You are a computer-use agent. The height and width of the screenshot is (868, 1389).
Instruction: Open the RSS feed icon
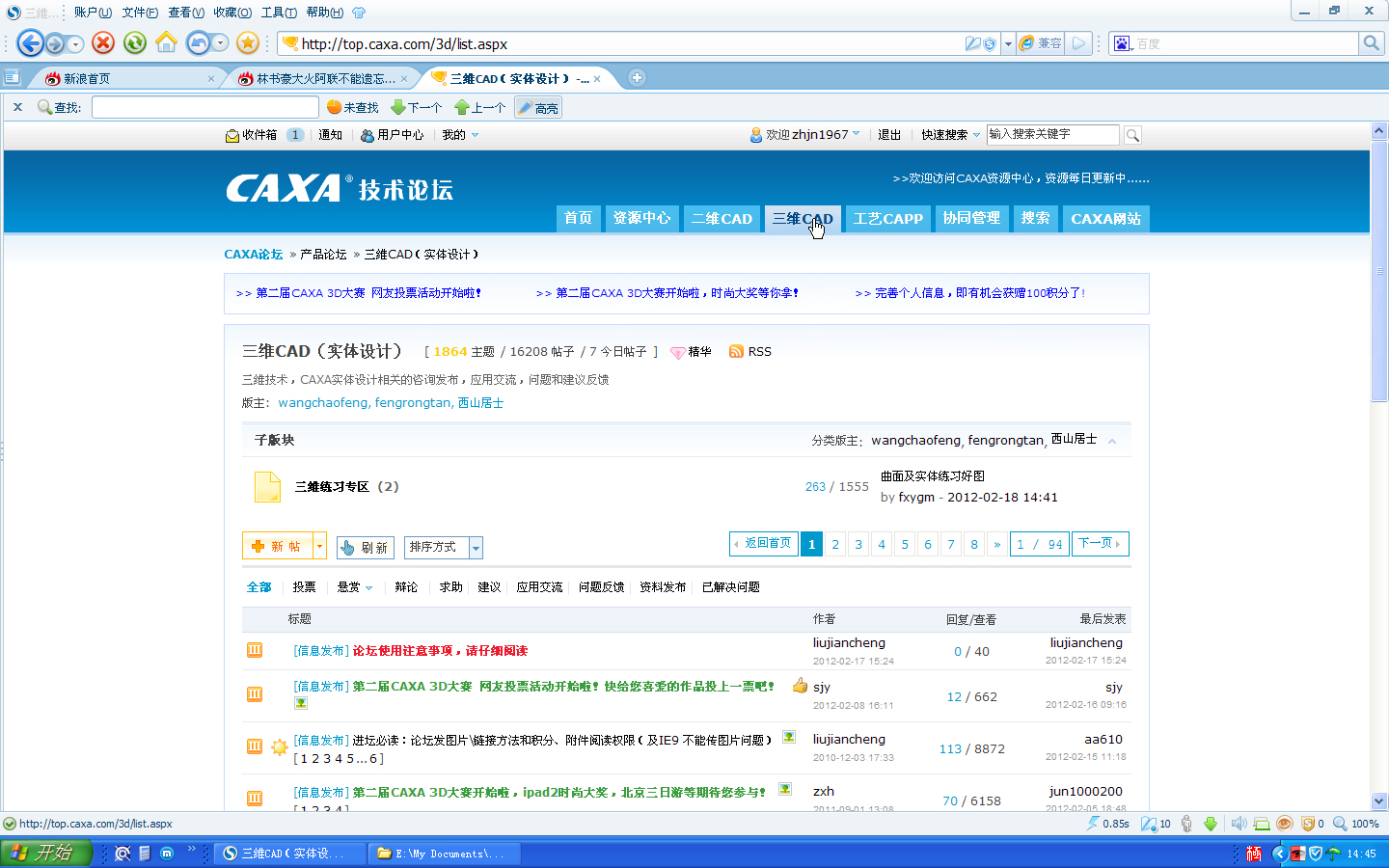point(737,352)
